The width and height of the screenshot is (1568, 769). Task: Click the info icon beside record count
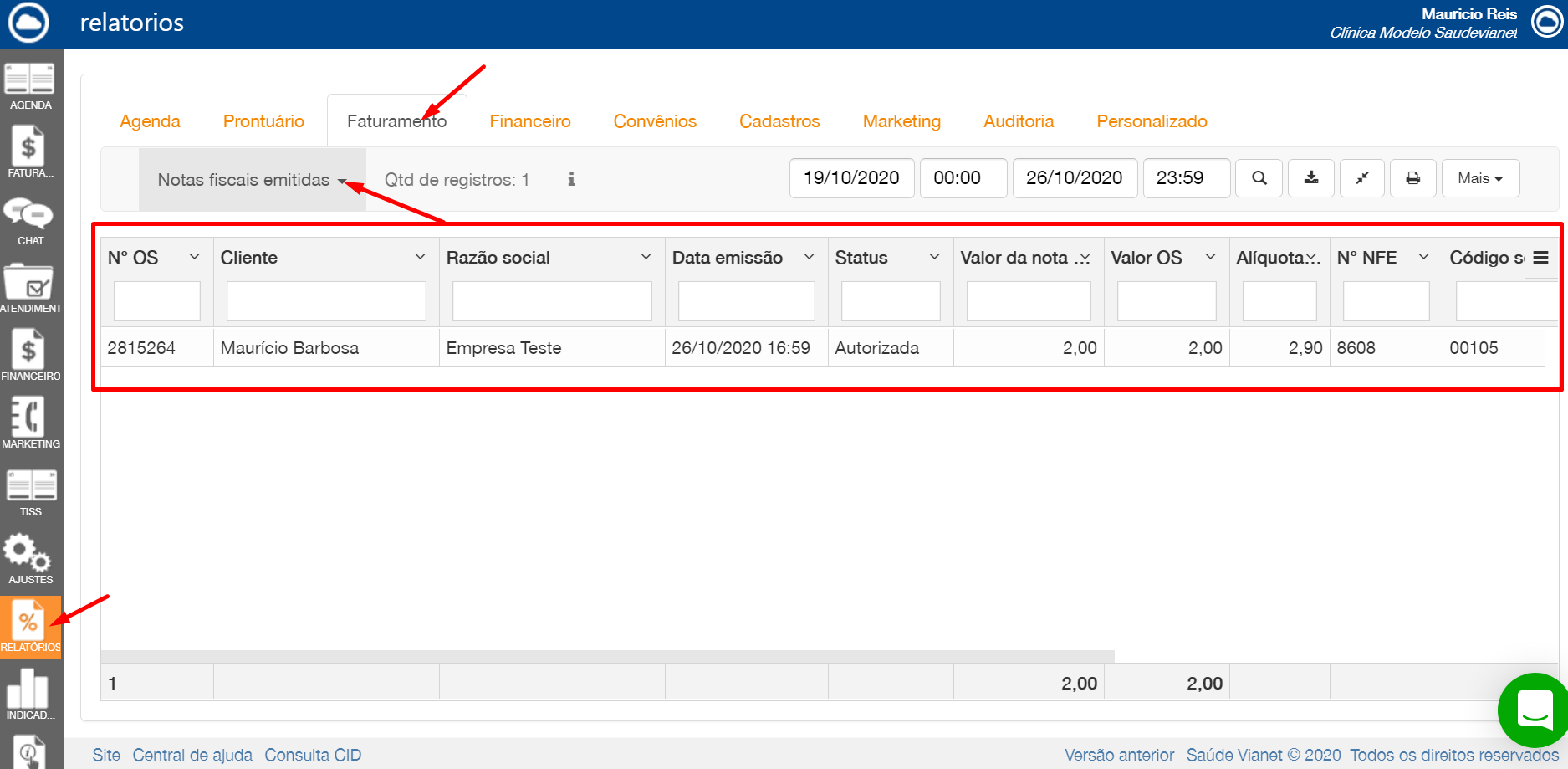pos(571,179)
